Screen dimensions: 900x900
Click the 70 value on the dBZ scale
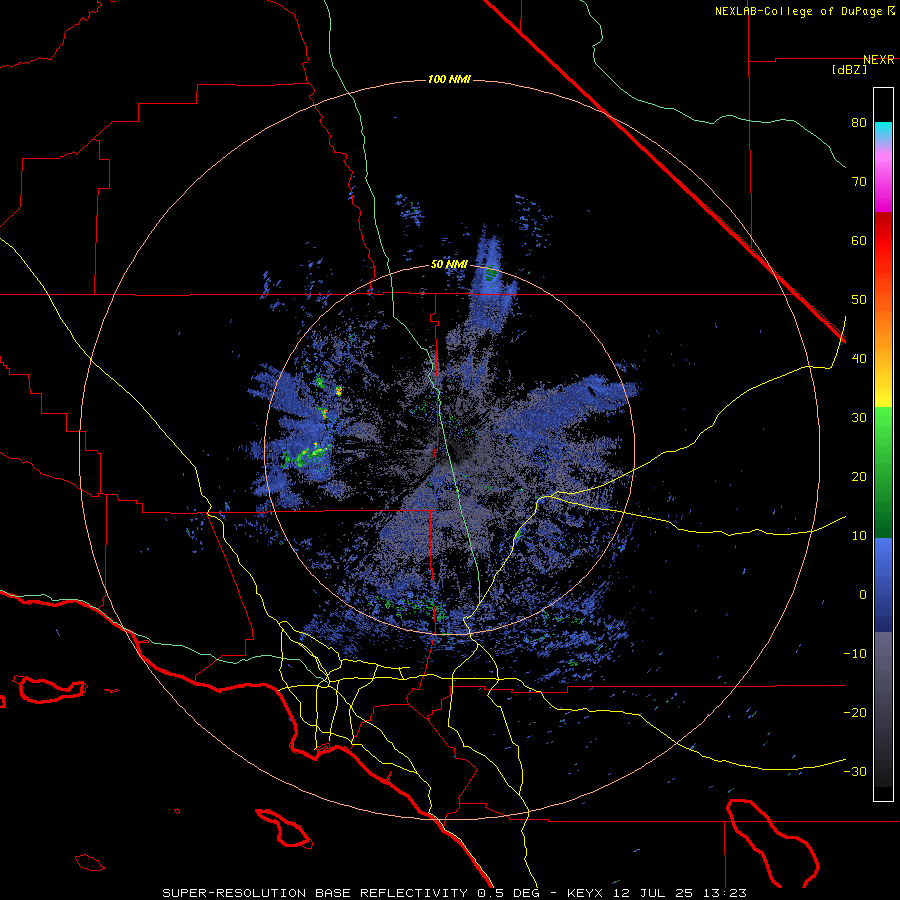[x=859, y=182]
